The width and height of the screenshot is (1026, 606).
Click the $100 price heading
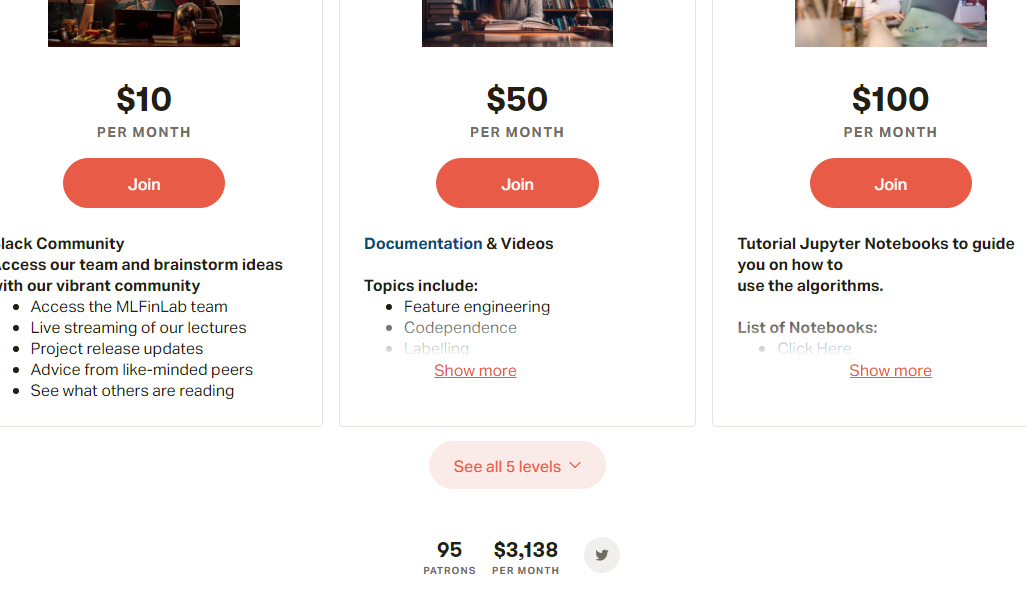[x=890, y=100]
